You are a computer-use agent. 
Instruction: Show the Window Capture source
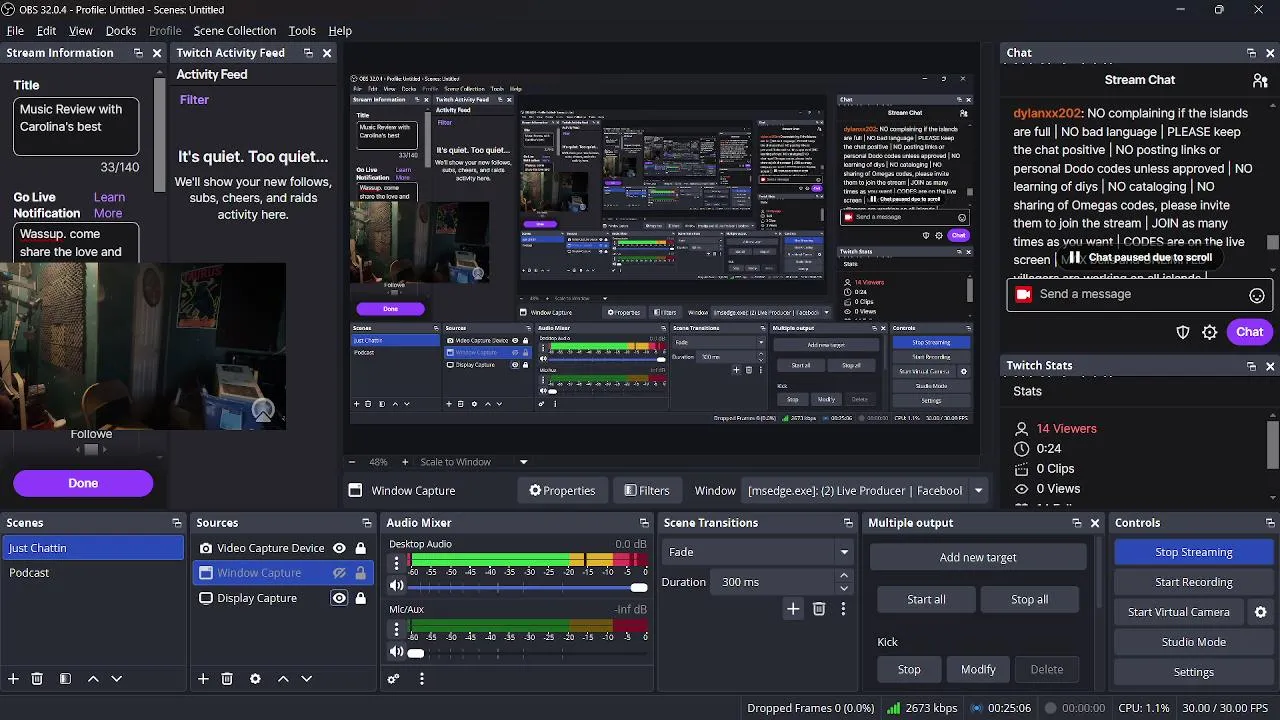click(339, 573)
